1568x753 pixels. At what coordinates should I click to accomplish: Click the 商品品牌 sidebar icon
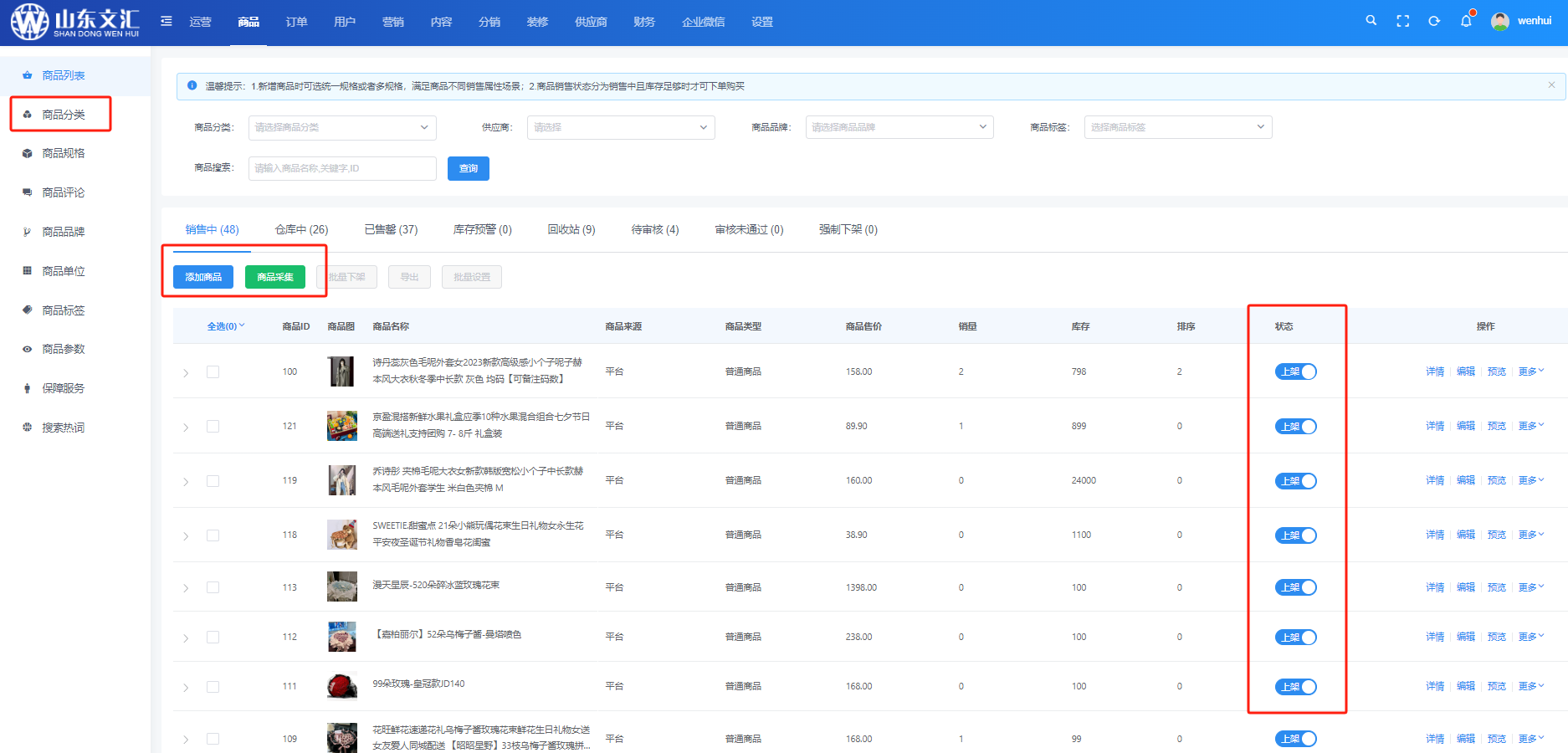(27, 232)
